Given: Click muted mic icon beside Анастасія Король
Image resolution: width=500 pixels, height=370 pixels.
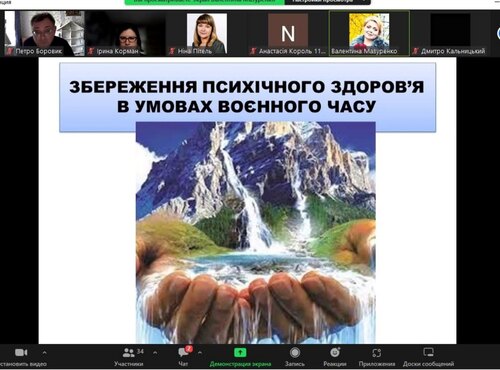Looking at the screenshot, I should 253,51.
